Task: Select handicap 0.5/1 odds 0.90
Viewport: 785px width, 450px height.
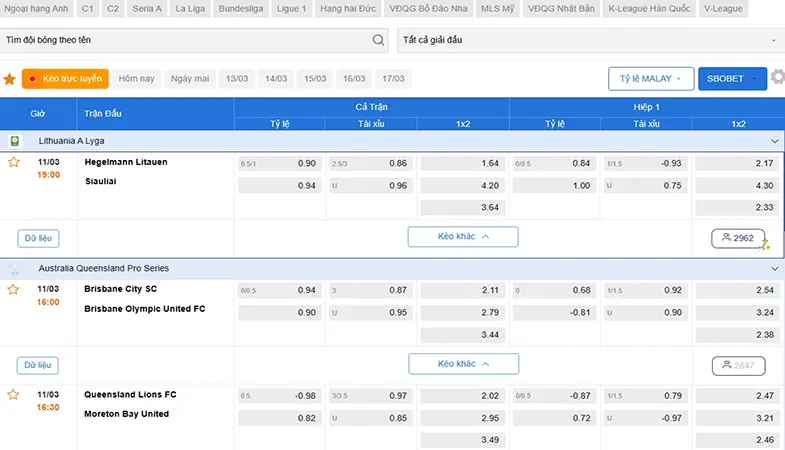Action: 279,163
